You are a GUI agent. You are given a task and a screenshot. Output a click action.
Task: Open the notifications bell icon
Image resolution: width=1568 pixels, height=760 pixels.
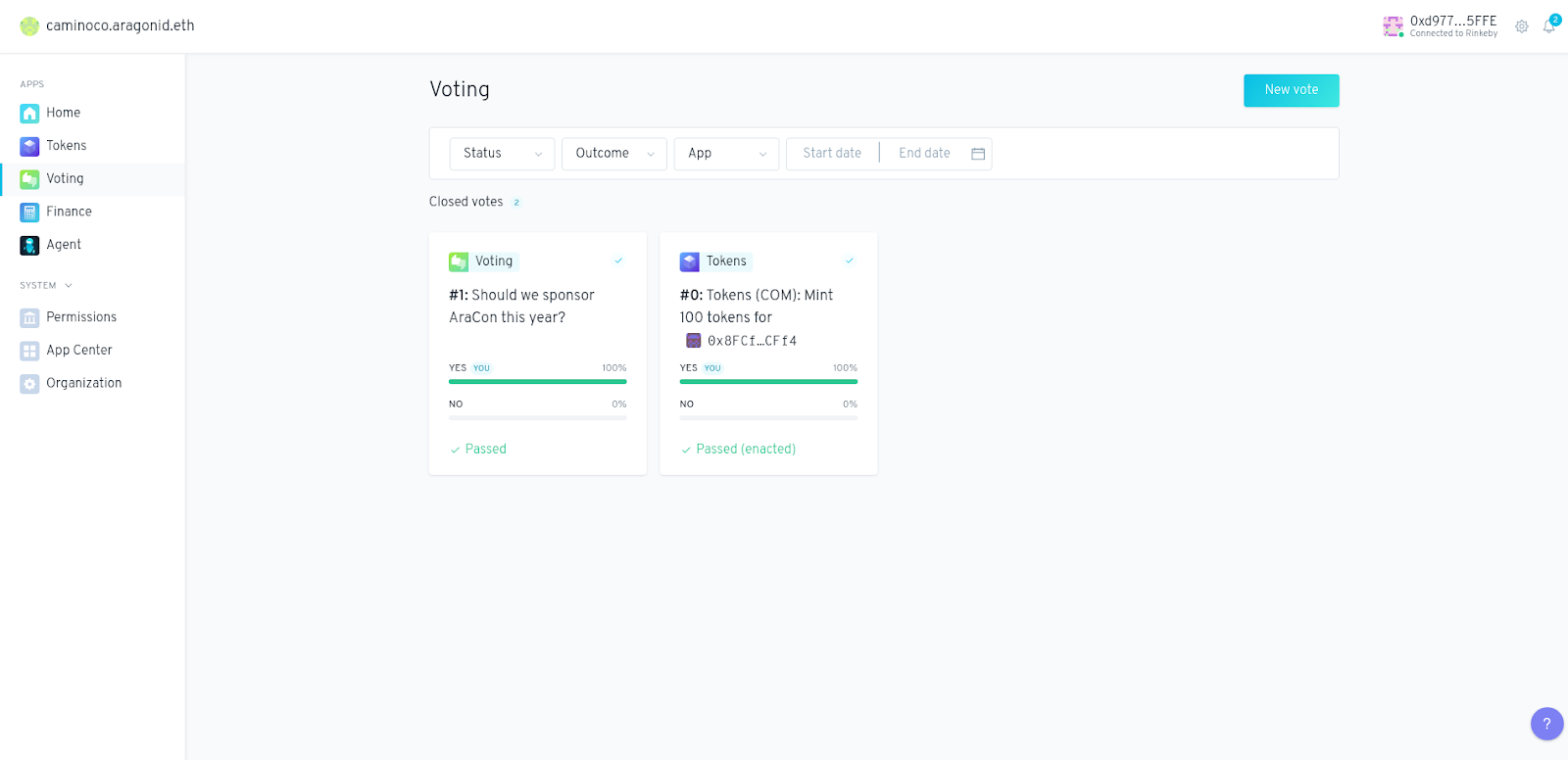pyautogui.click(x=1548, y=26)
